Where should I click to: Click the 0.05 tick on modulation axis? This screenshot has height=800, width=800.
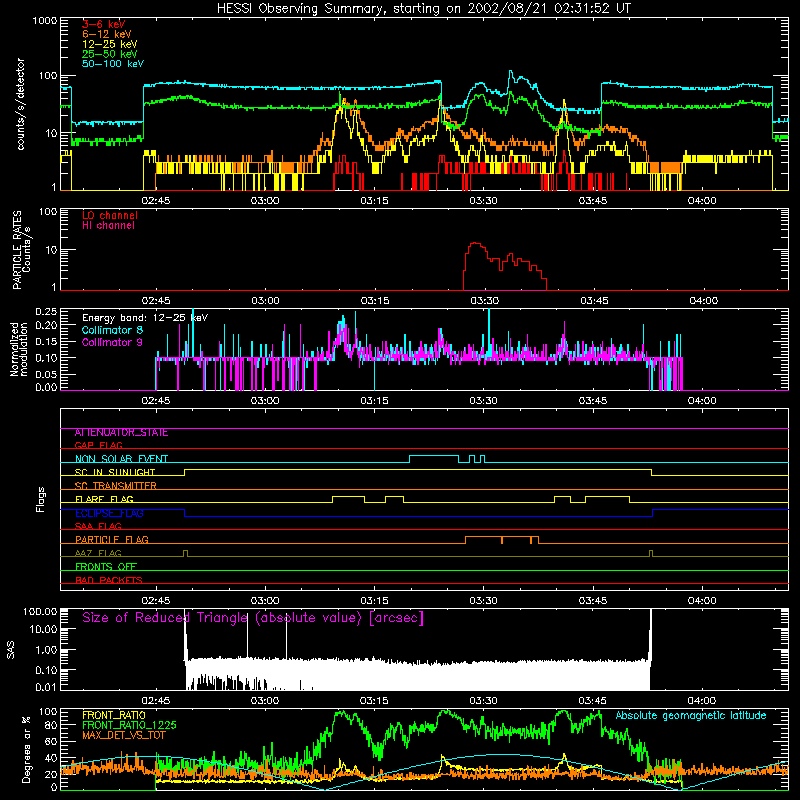coord(46,374)
